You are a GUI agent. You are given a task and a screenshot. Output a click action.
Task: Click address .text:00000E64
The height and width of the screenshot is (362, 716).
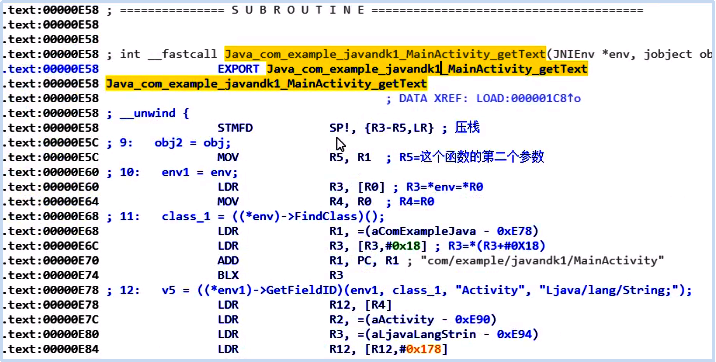click(51, 201)
